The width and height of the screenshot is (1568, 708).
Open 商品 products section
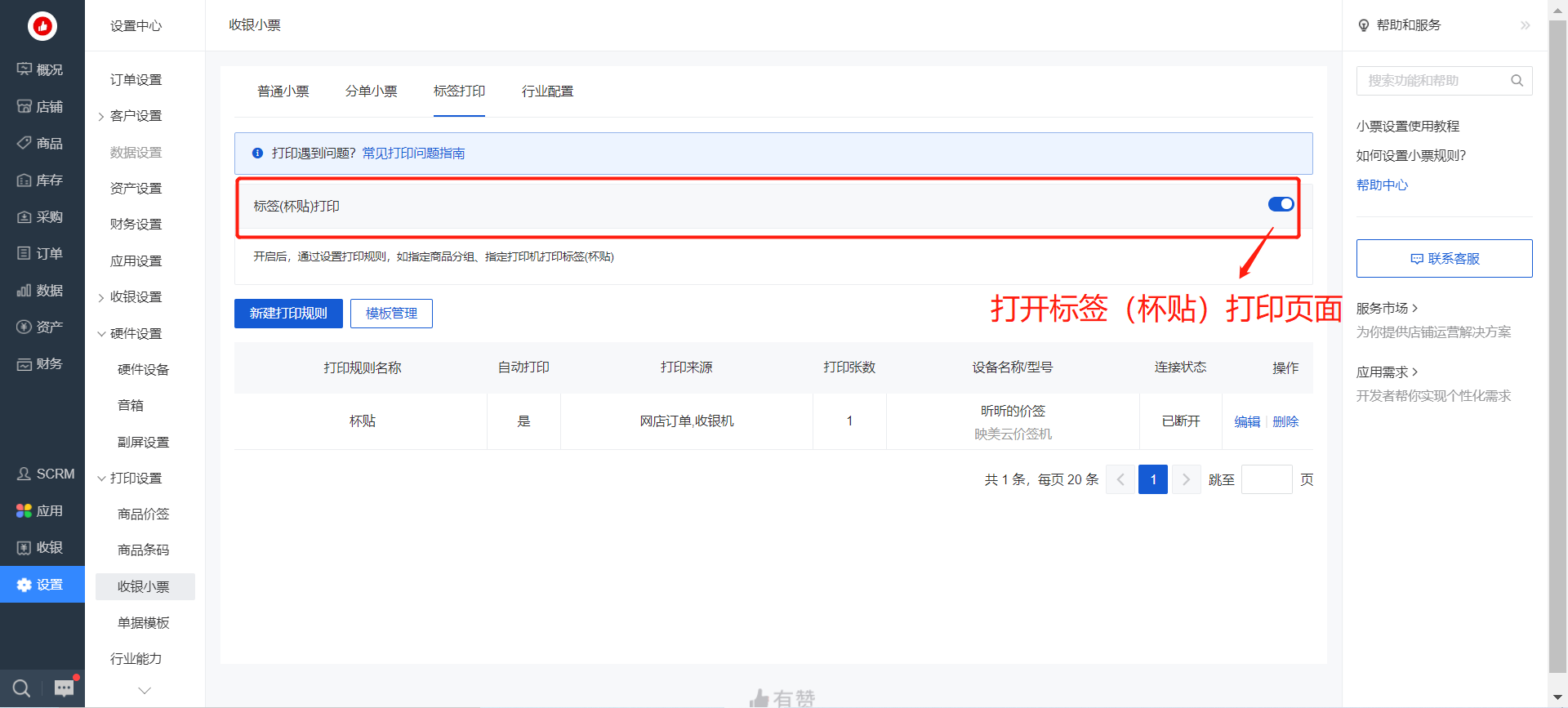click(x=42, y=143)
